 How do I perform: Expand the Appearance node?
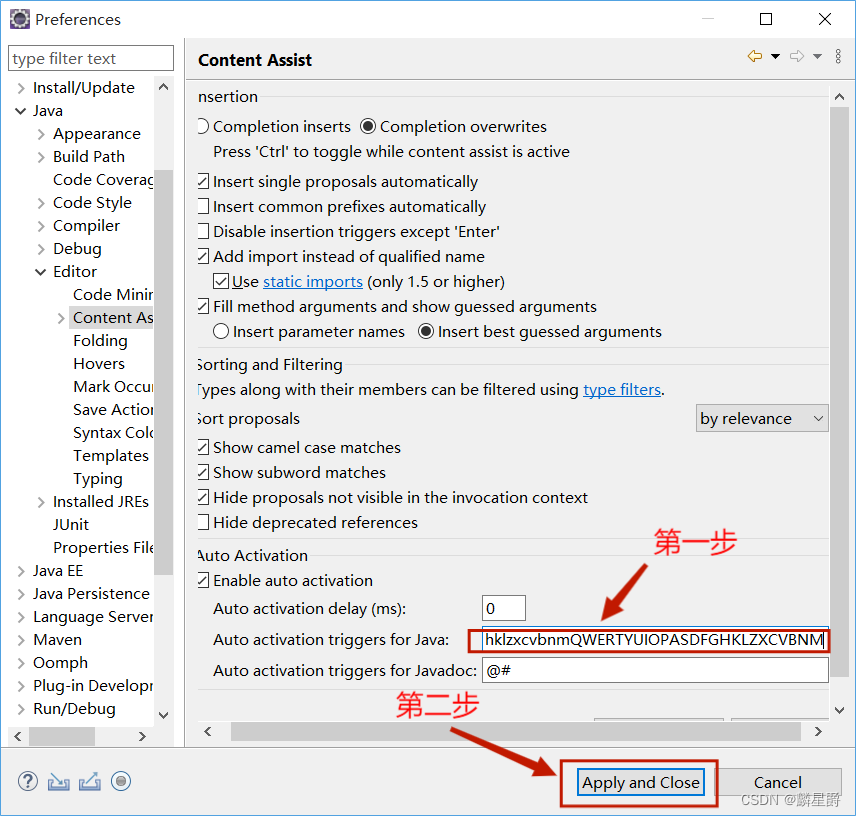(x=41, y=134)
